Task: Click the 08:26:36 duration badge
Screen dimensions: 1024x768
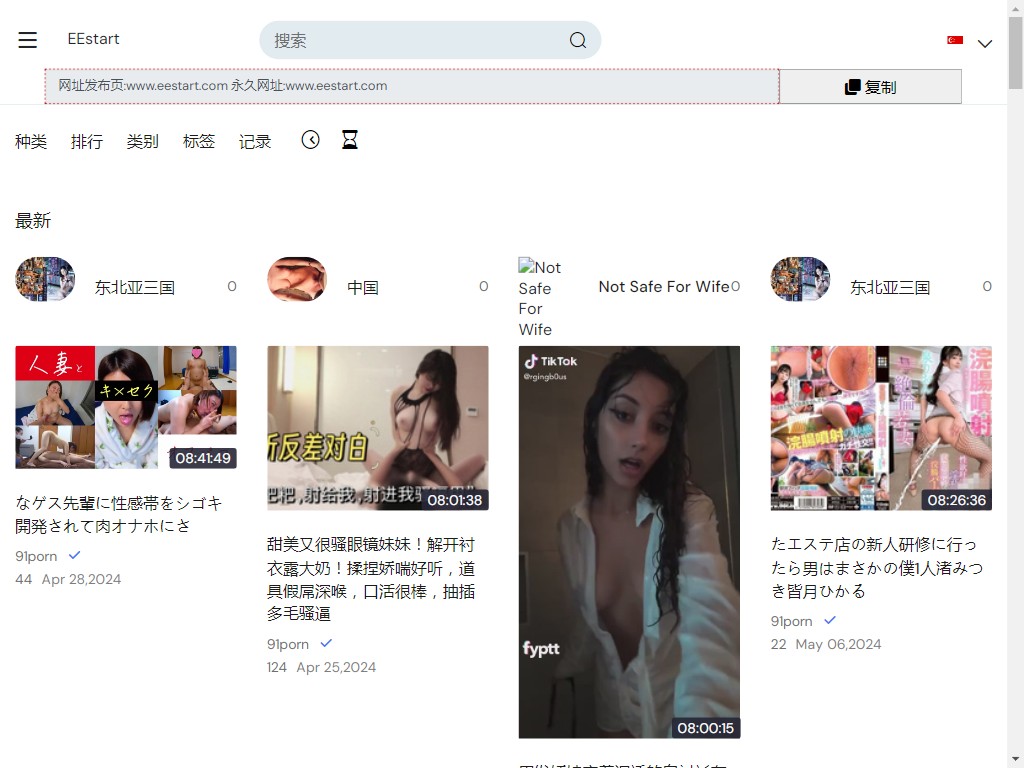Action: tap(957, 500)
